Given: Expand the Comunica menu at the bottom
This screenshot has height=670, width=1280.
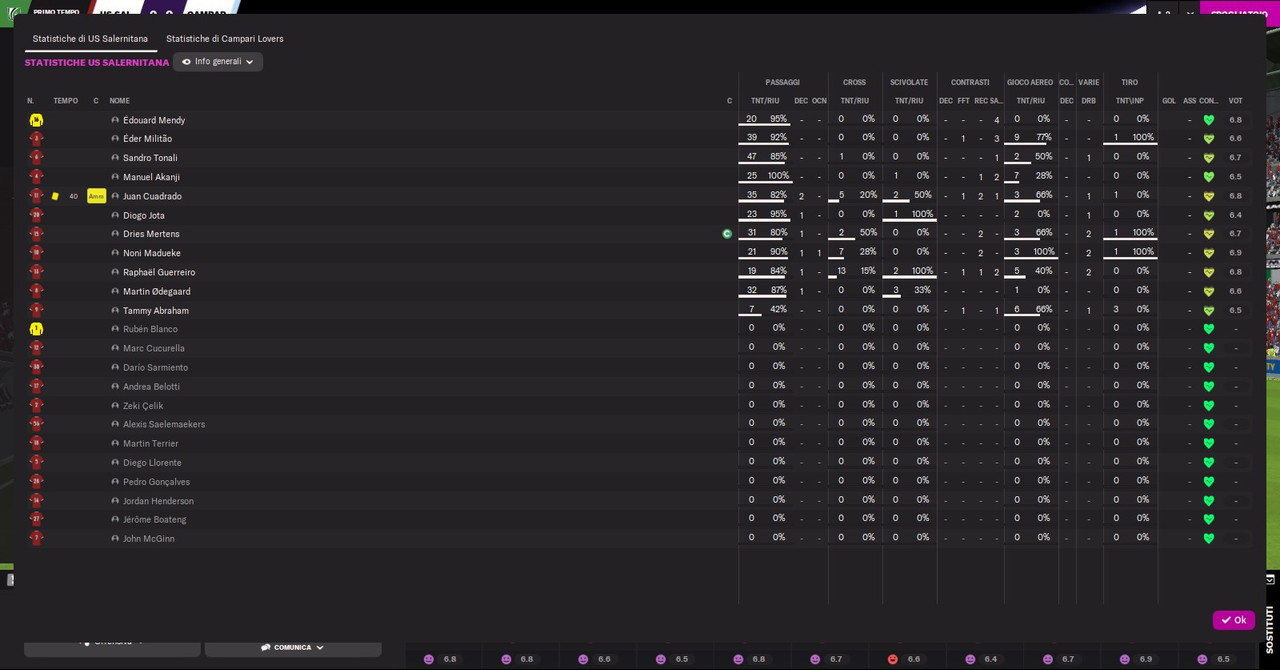Looking at the screenshot, I should 293,648.
